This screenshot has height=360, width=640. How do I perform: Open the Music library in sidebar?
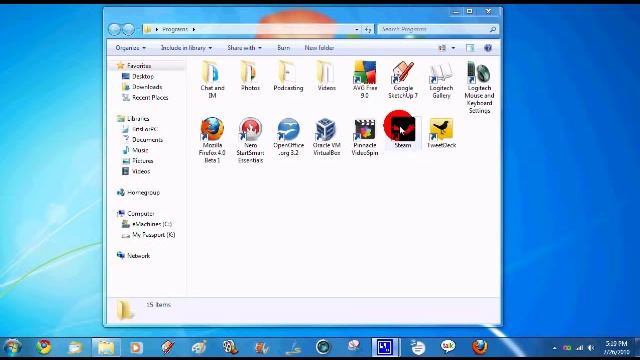point(140,150)
